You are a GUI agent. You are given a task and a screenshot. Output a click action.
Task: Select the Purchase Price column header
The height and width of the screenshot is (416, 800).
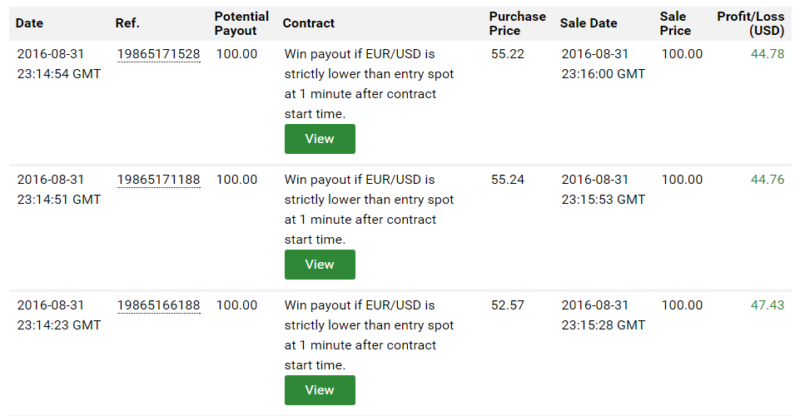517,23
